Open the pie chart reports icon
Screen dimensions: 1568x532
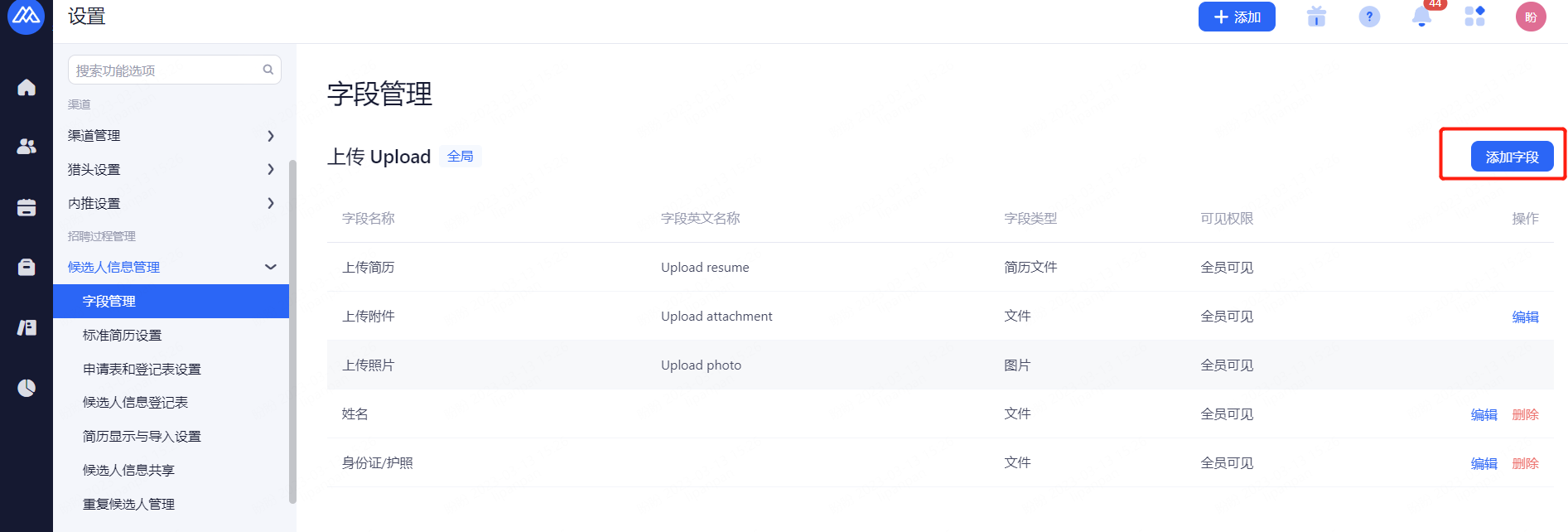[27, 388]
